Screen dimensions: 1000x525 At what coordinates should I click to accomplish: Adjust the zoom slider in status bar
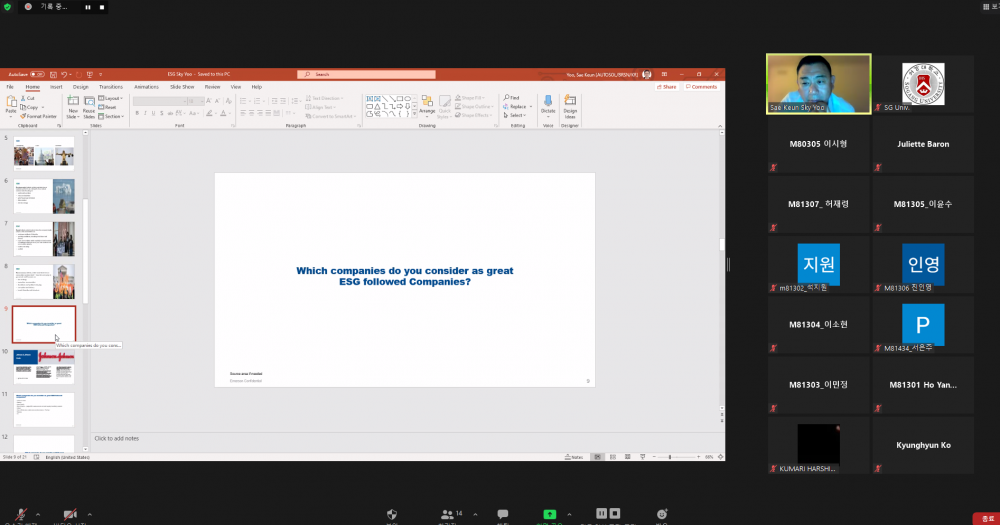pos(670,457)
